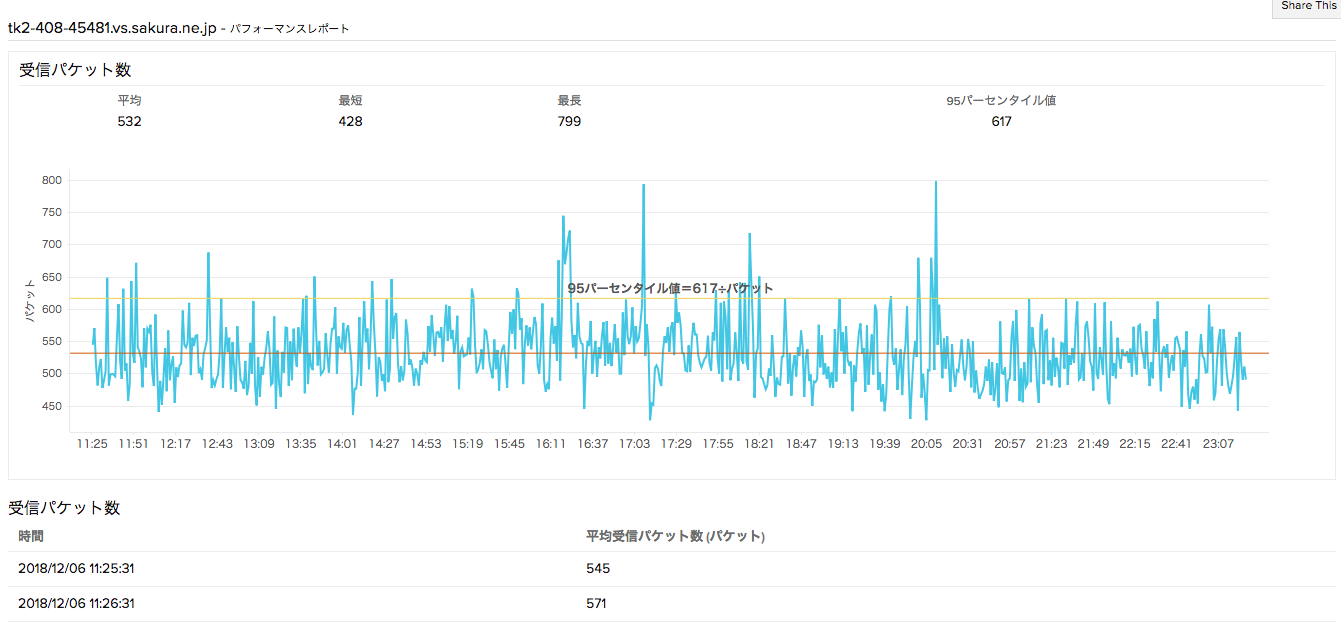This screenshot has width=1341, height=625.
Task: Click the 19:39 x-axis time label
Action: pyautogui.click(x=885, y=444)
